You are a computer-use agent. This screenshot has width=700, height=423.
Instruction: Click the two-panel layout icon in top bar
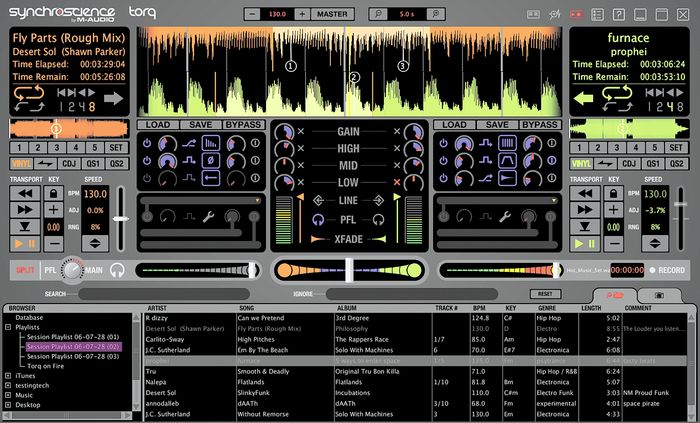(533, 14)
